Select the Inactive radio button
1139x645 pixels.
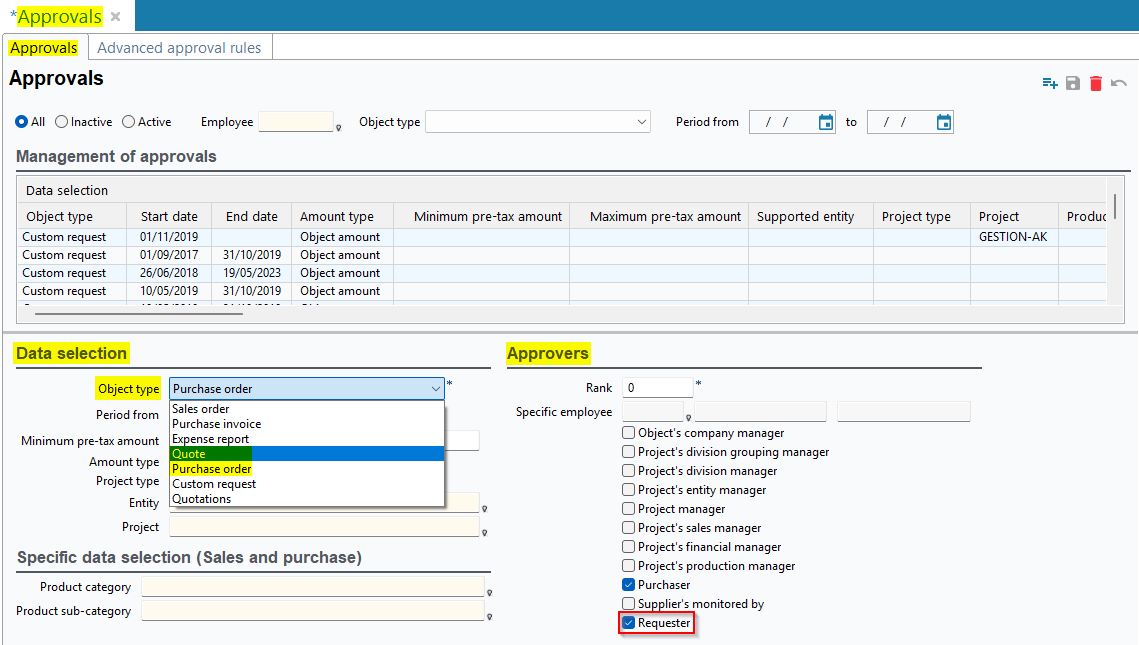tap(62, 122)
